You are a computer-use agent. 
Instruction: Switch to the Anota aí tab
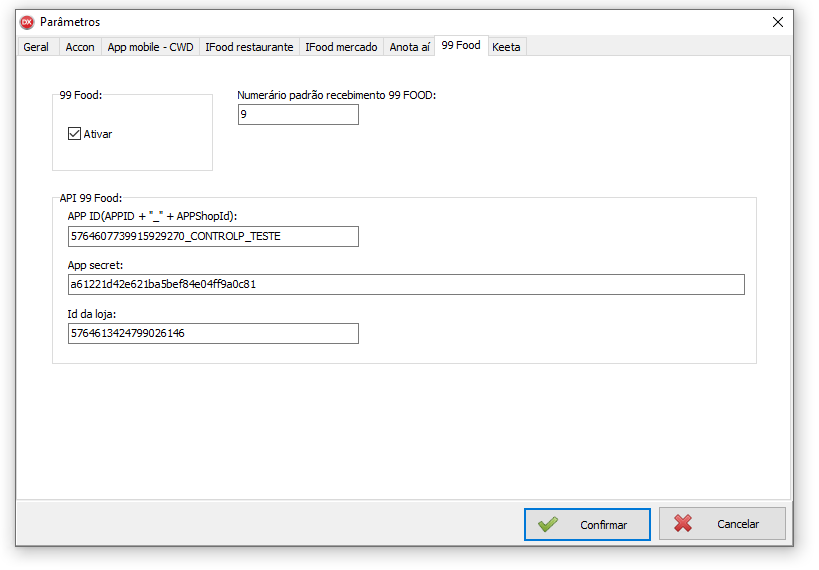coord(410,47)
